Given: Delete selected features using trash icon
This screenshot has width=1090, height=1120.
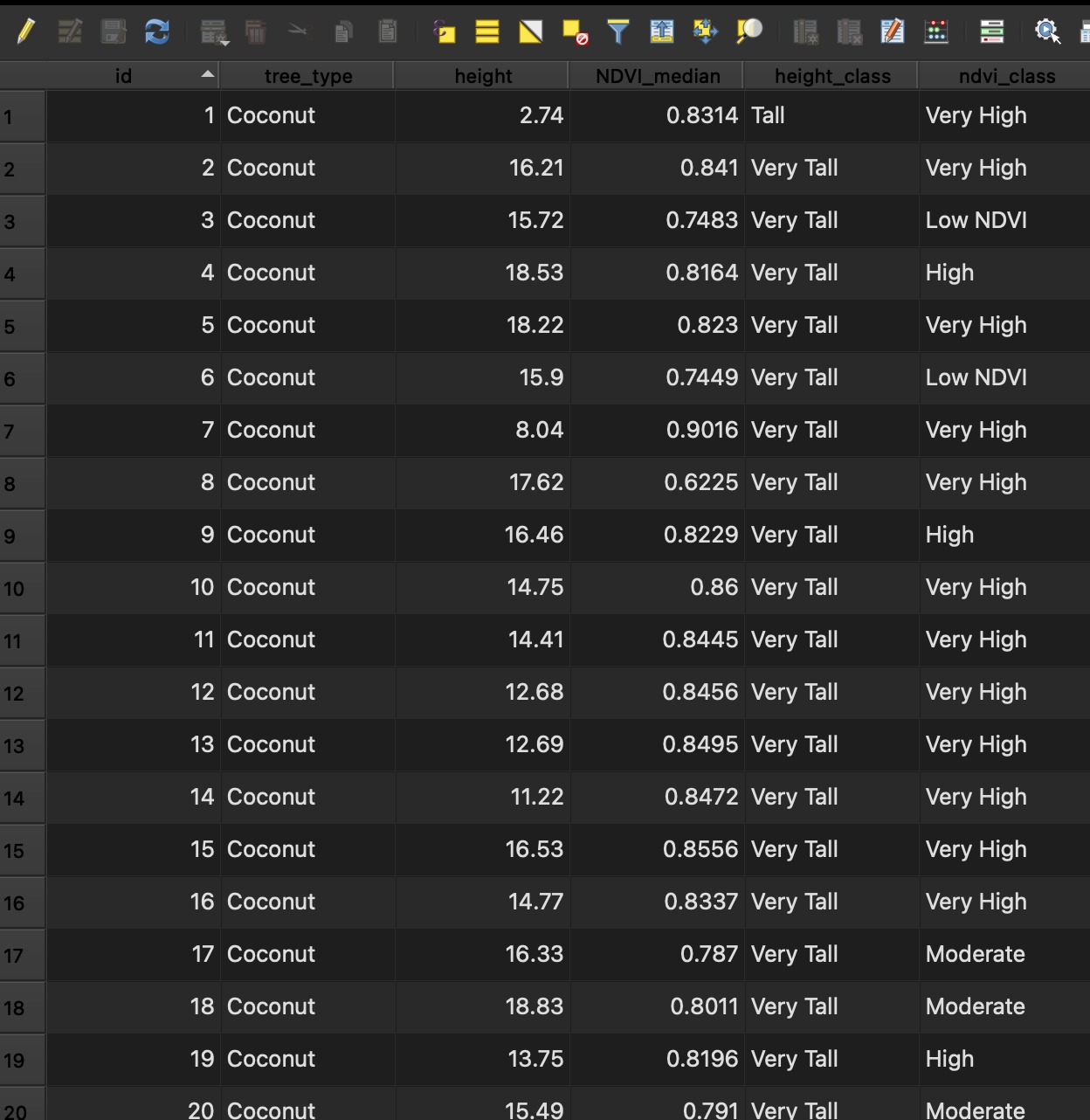Looking at the screenshot, I should coord(256,32).
